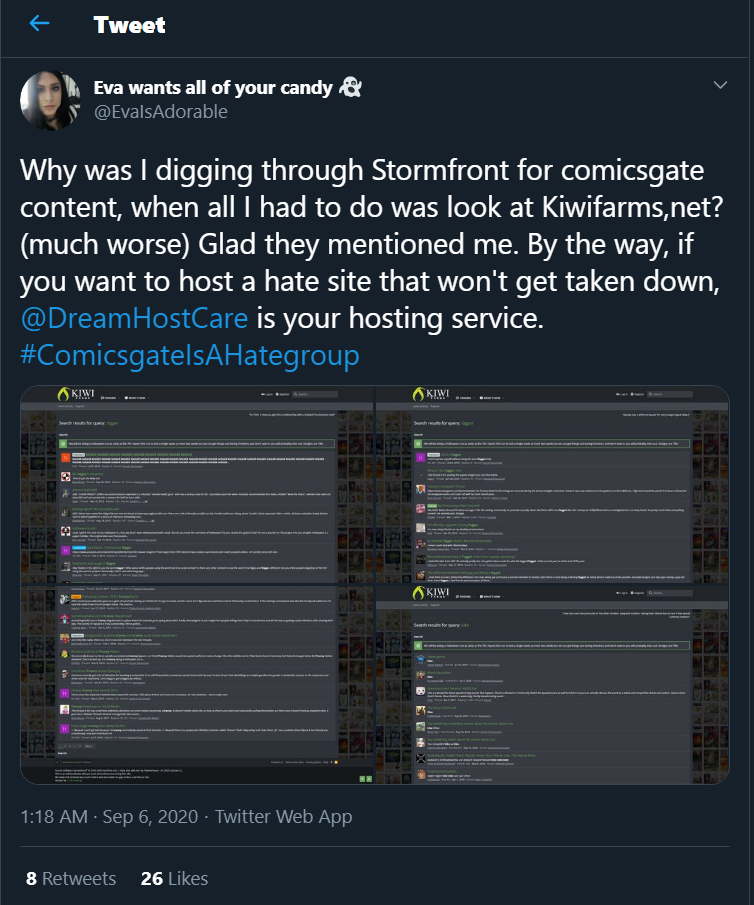Viewport: 754px width, 905px height.
Task: Show the list of 26 Likes
Action: tap(174, 878)
